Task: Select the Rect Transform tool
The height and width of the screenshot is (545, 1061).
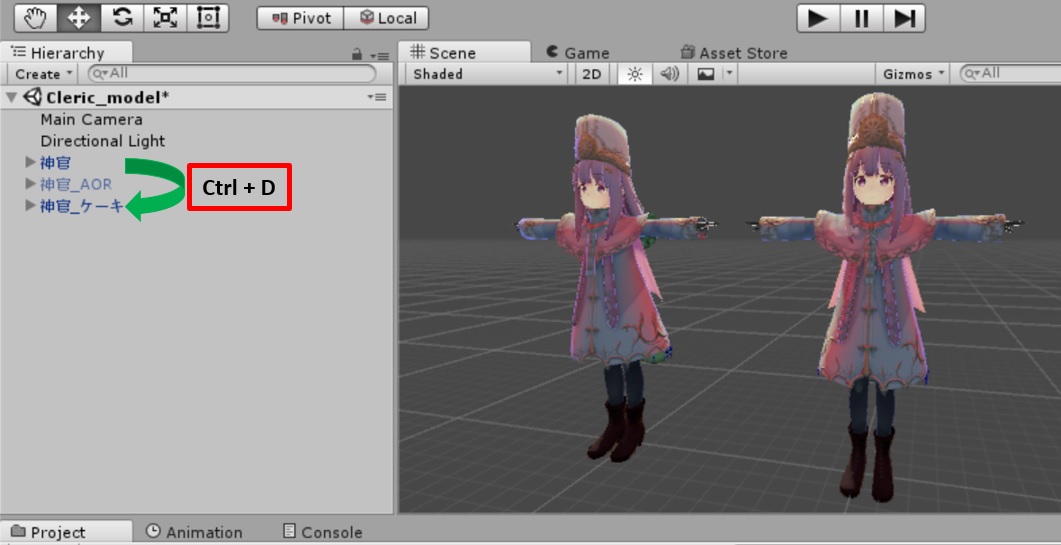Action: coord(207,17)
